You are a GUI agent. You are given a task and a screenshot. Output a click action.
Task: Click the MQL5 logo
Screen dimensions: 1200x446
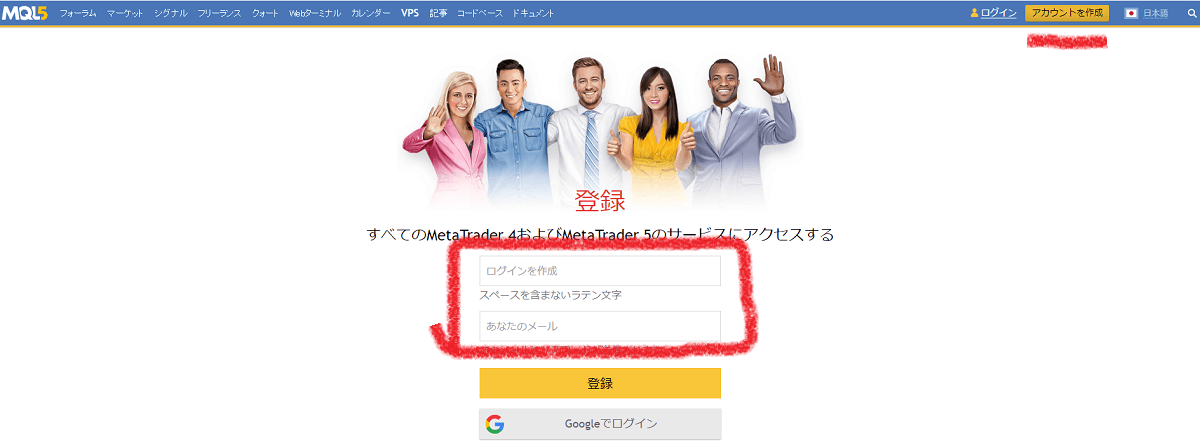pyautogui.click(x=25, y=13)
